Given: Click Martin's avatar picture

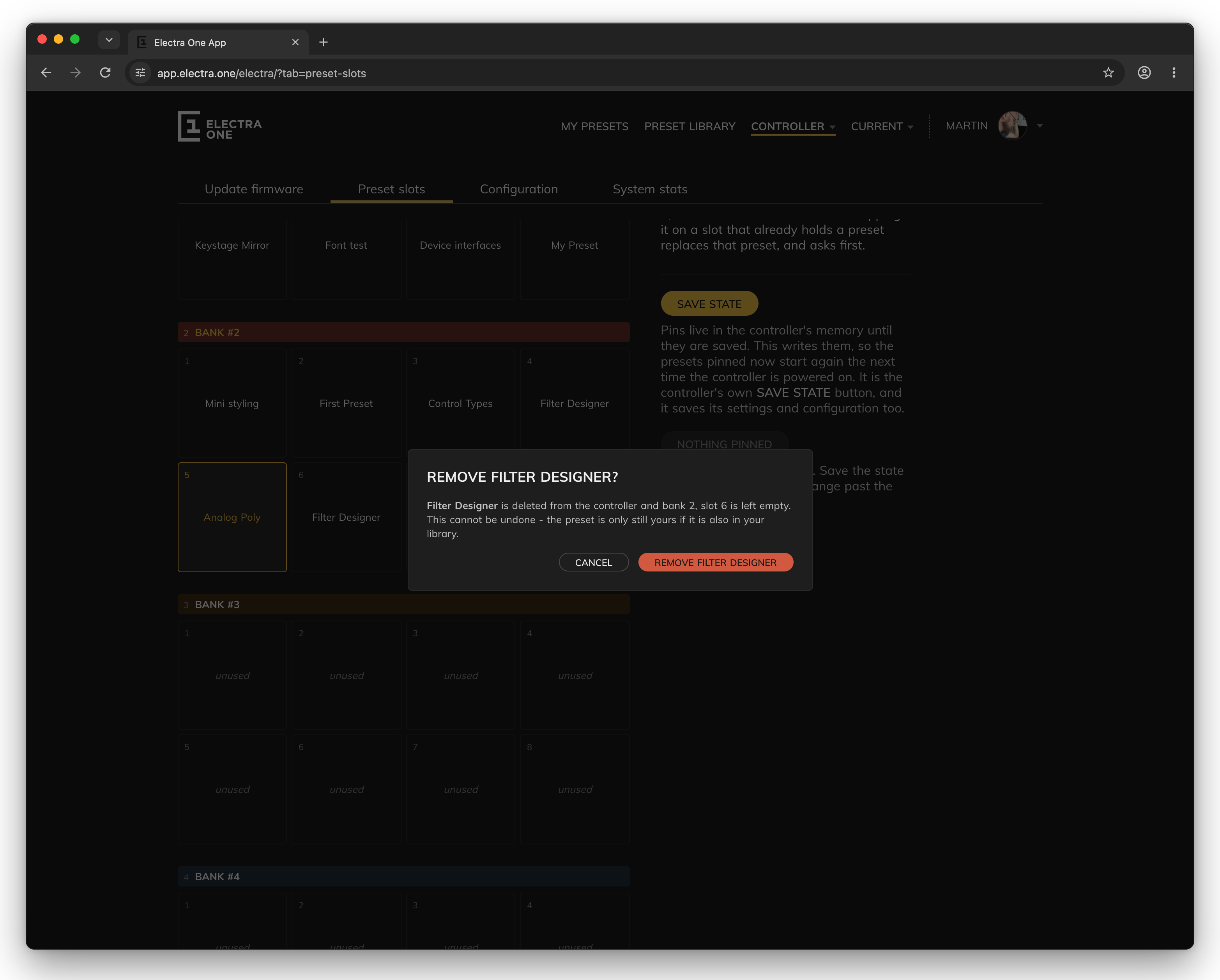Looking at the screenshot, I should coord(1012,126).
